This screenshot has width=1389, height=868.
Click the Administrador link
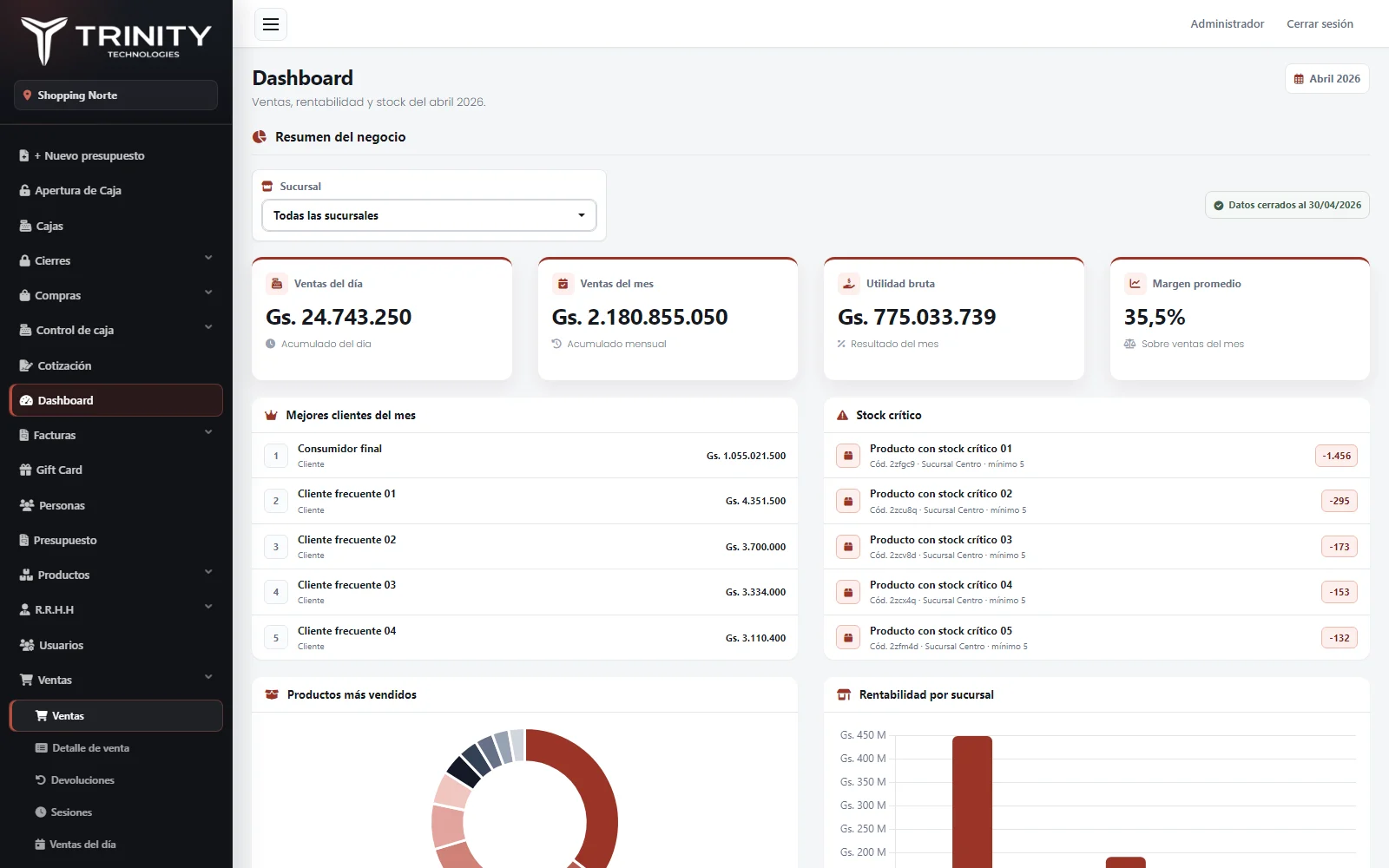tap(1227, 24)
